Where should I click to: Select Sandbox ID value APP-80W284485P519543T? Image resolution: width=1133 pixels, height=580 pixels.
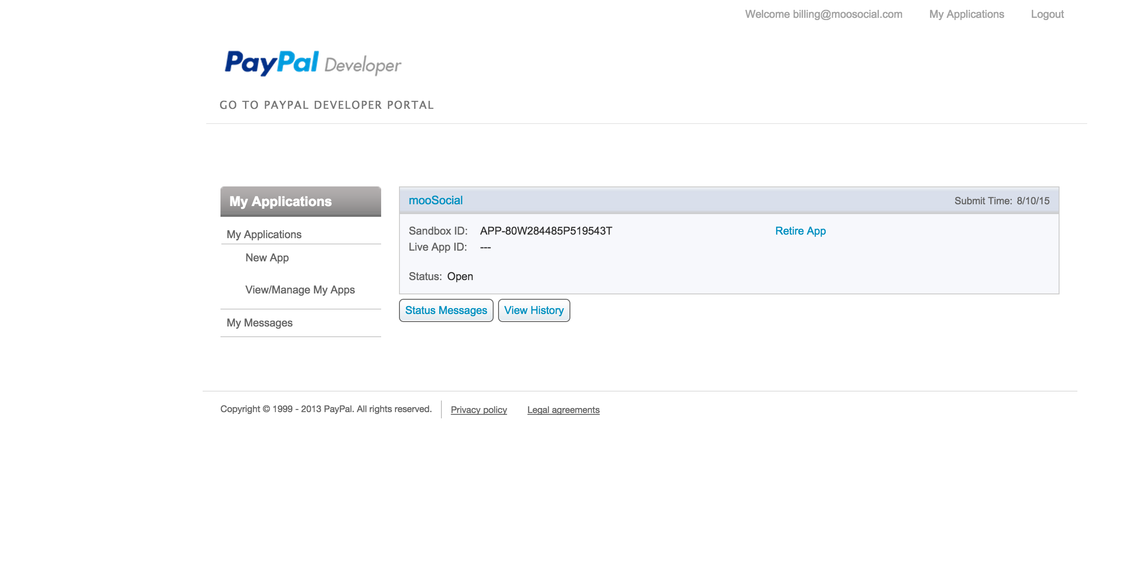pyautogui.click(x=546, y=231)
